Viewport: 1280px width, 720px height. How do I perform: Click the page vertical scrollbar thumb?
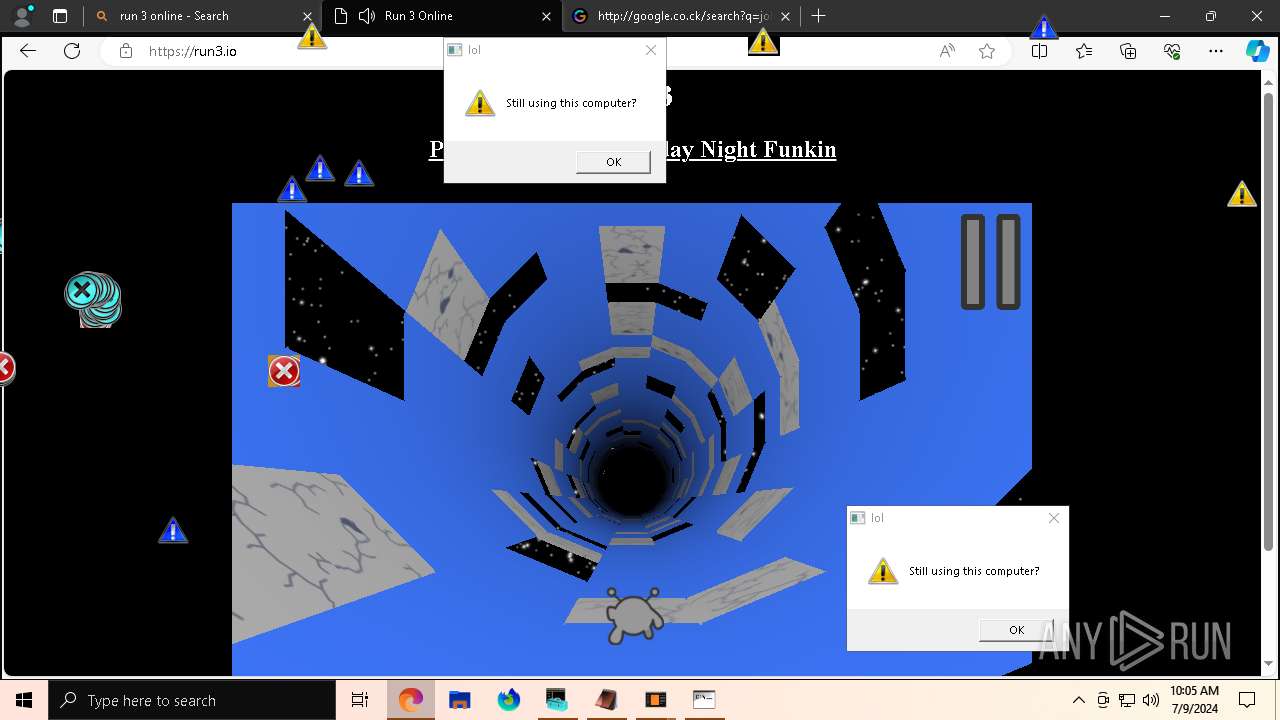pyautogui.click(x=1269, y=320)
